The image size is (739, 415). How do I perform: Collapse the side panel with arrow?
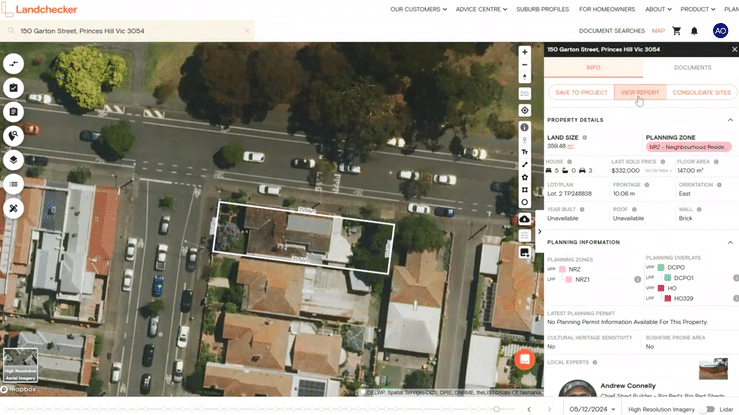[x=540, y=231]
